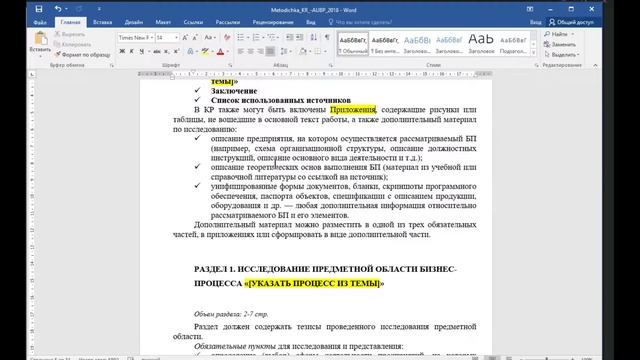The height and width of the screenshot is (360, 640).
Task: Copy selection using Копировать
Action: [73, 44]
